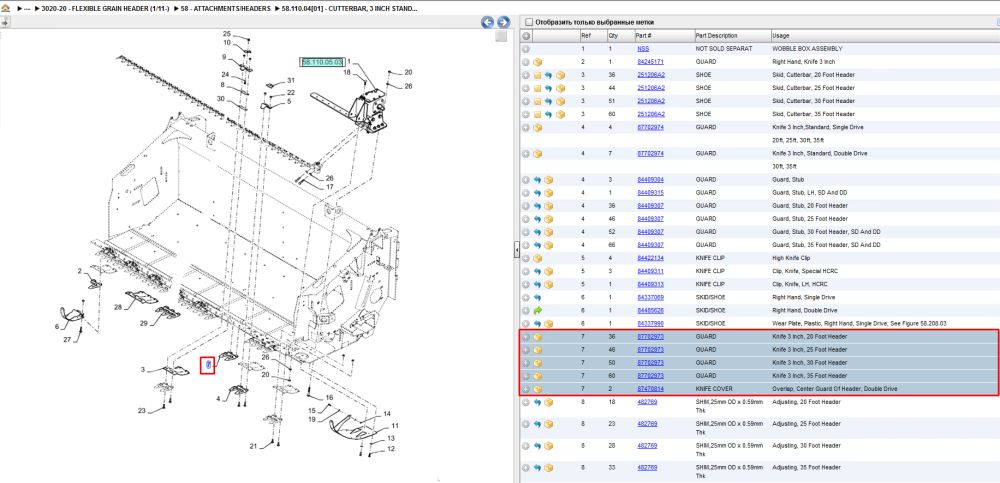The width and height of the screenshot is (1000, 483).
Task: Toggle the circle for 87470814 knife cover row
Action: tap(526, 389)
